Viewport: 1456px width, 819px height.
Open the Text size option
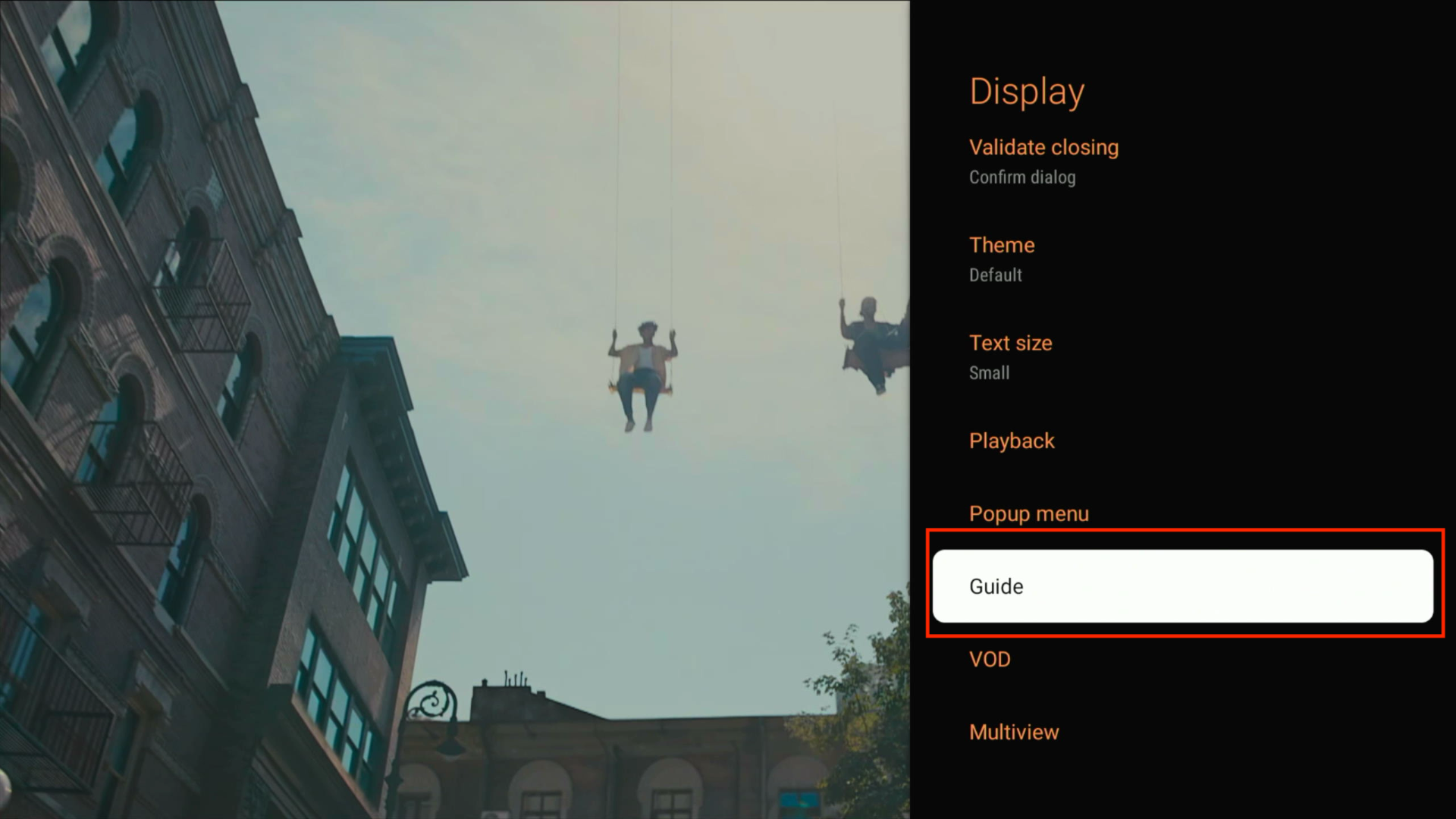click(x=1010, y=344)
